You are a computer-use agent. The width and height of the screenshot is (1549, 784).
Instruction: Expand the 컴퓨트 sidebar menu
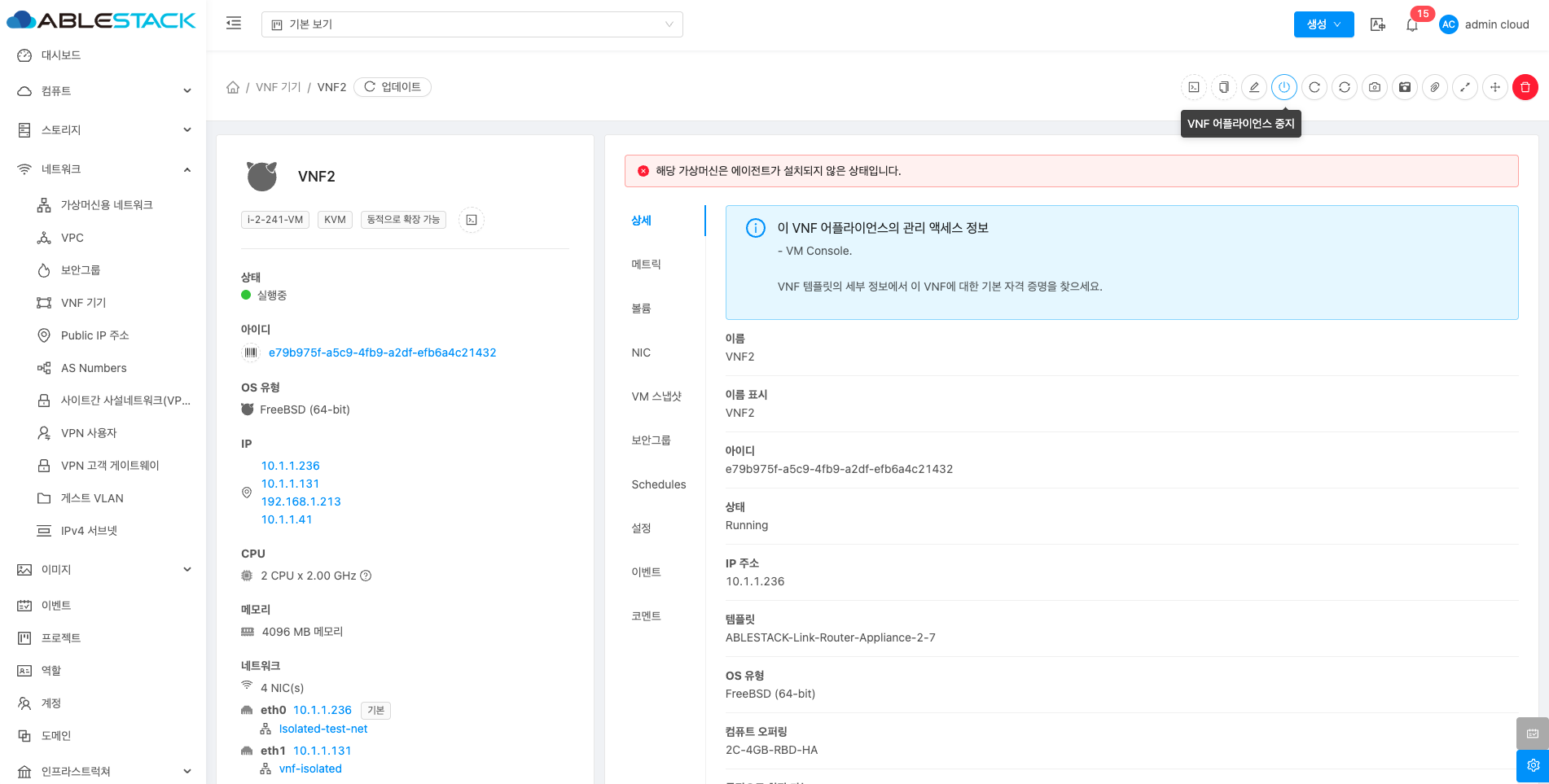point(103,91)
